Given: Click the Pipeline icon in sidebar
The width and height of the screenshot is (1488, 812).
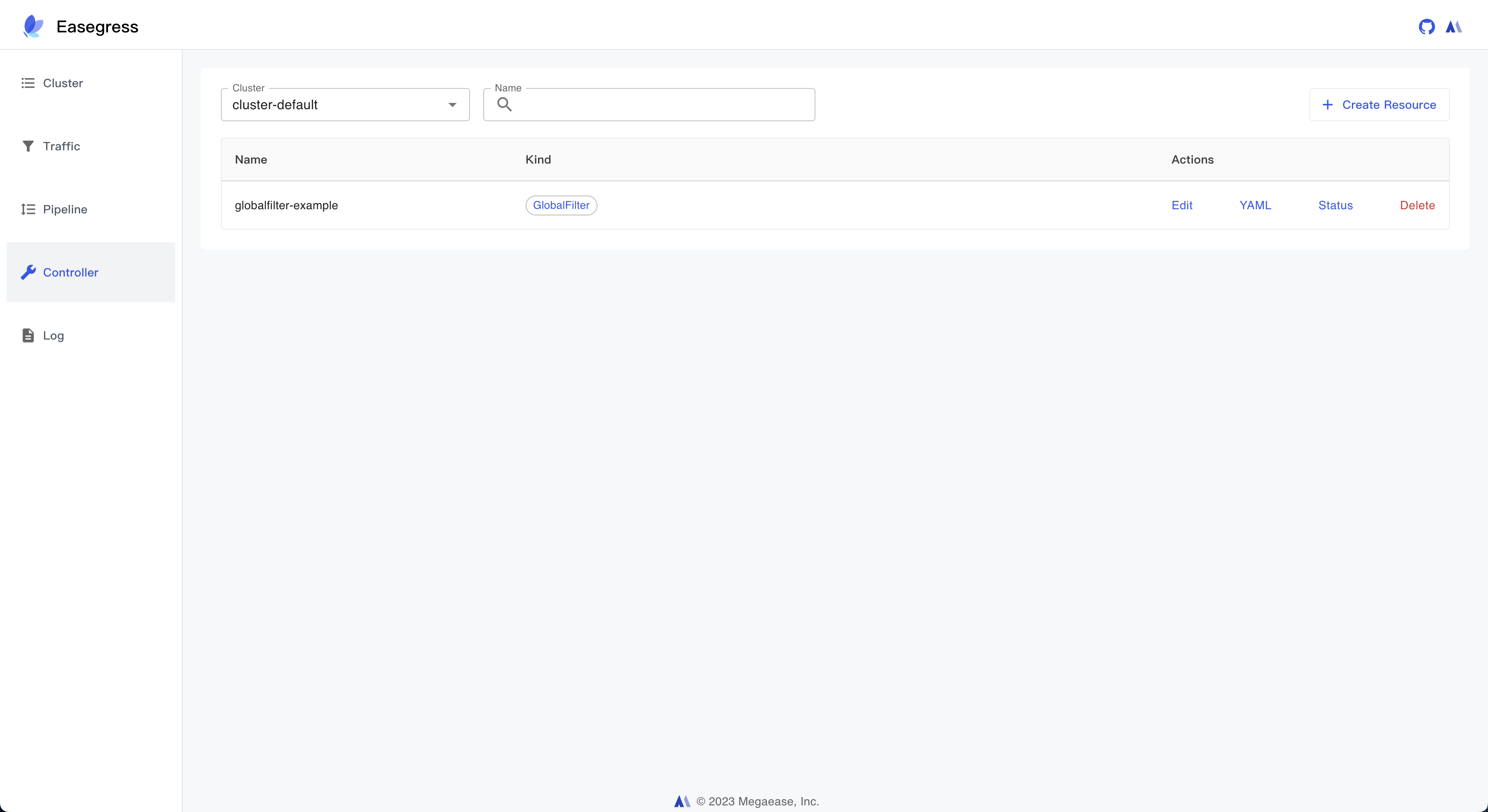Looking at the screenshot, I should point(28,209).
